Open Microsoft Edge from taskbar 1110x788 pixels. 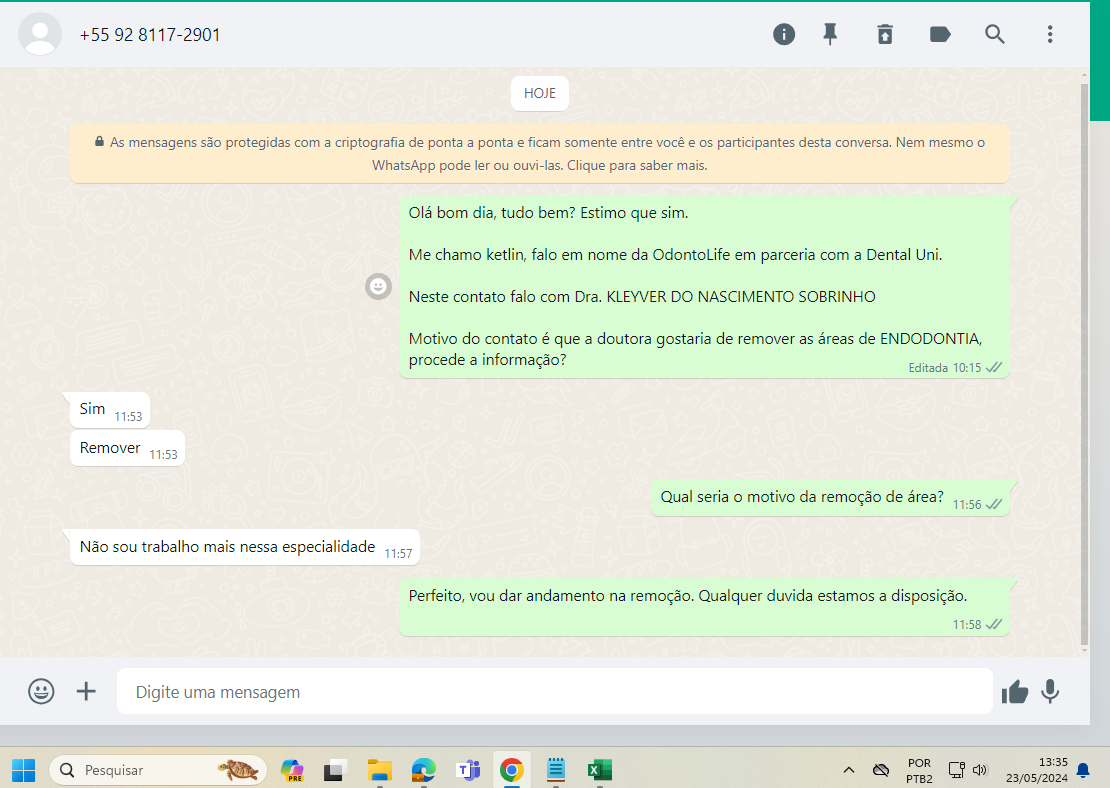423,770
